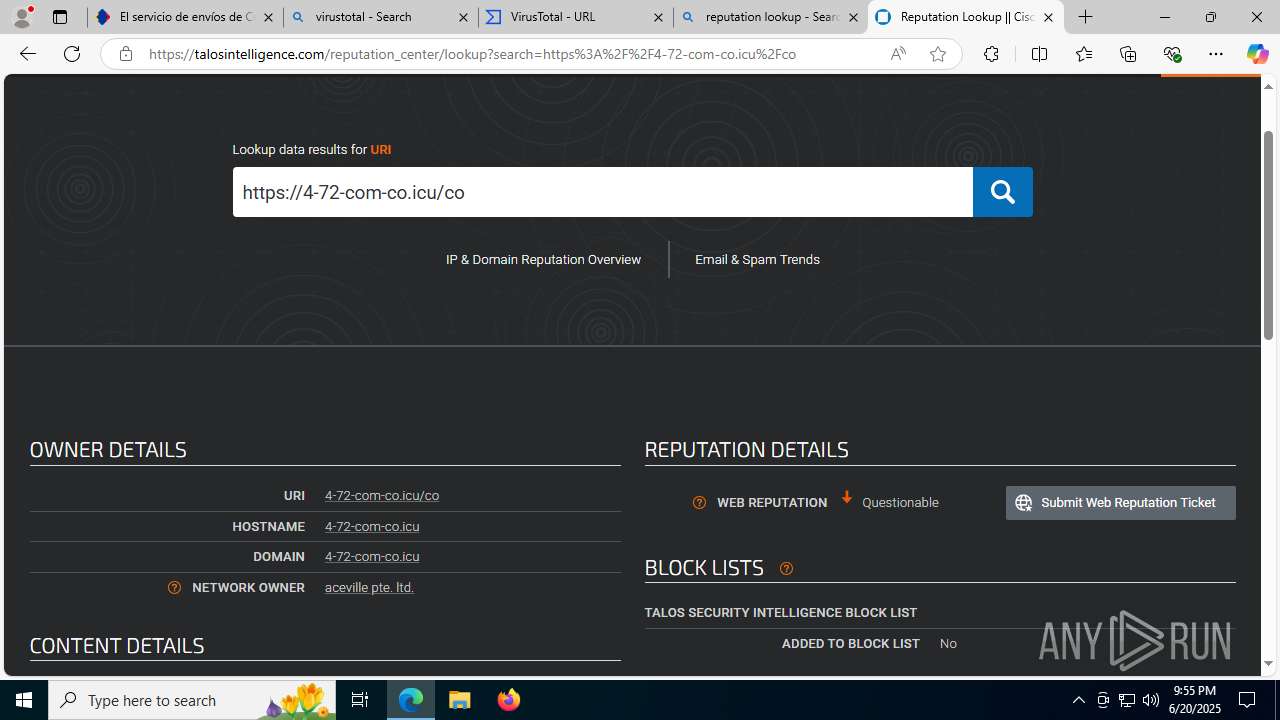
Task: Open the 4-72-com-co.icu/co URI link
Action: tap(382, 496)
